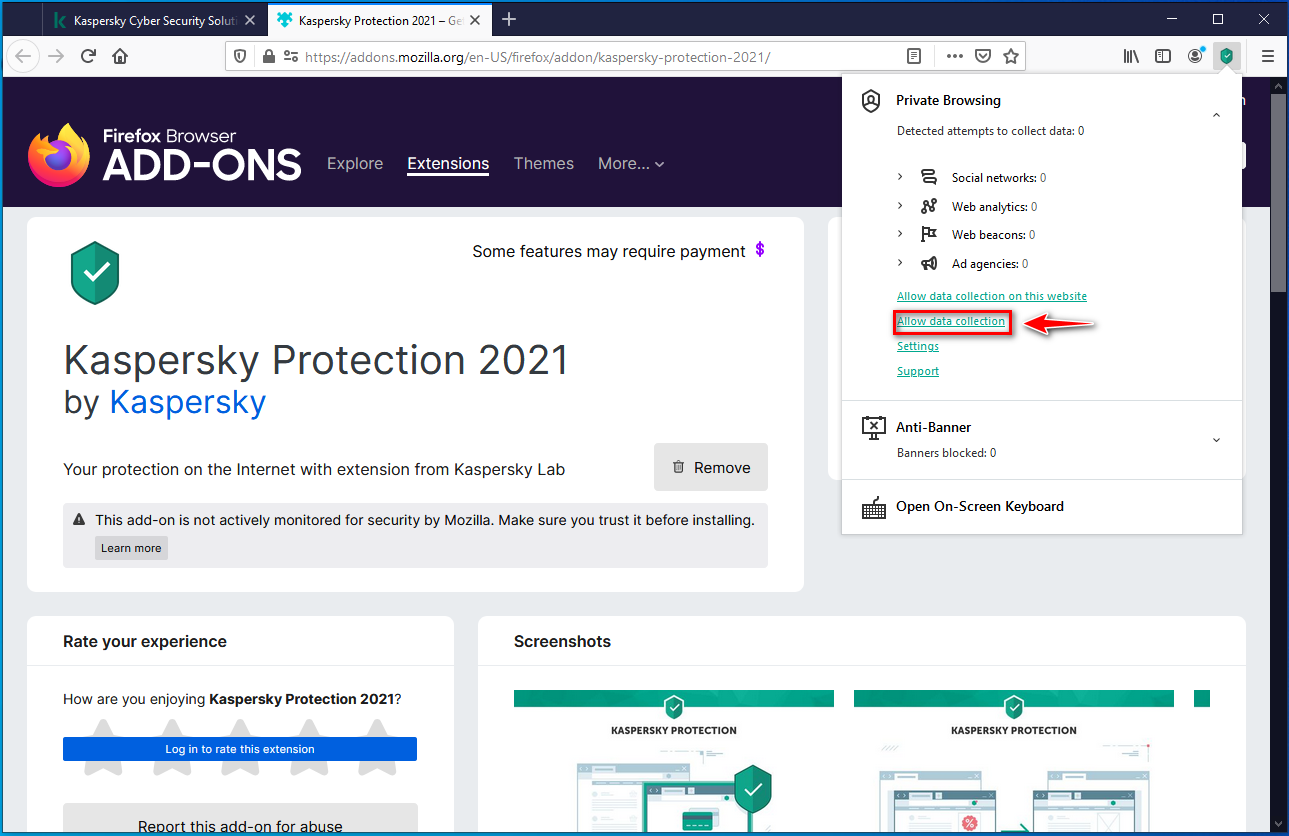The image size is (1289, 836).
Task: Click the green Kaspersky shield add-on icon
Action: pyautogui.click(x=95, y=273)
